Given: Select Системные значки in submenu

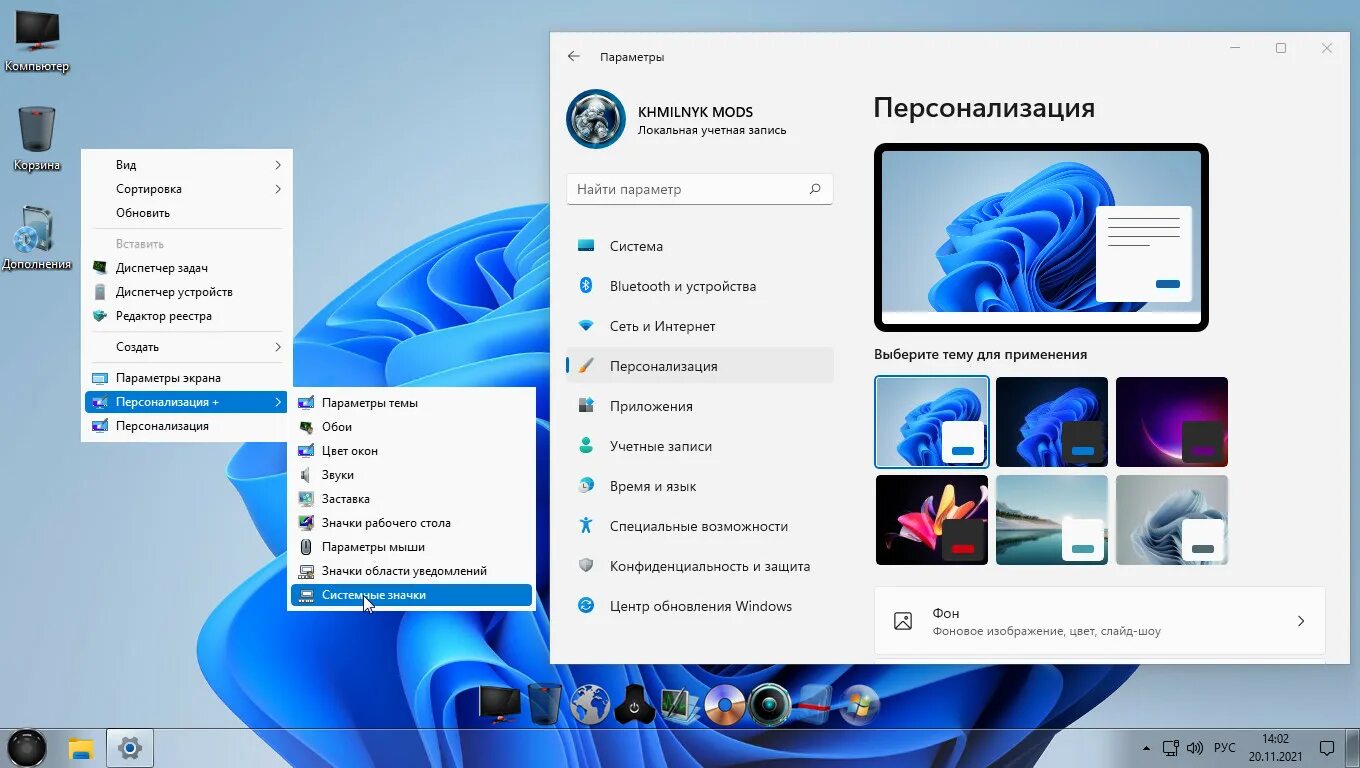Looking at the screenshot, I should 412,595.
